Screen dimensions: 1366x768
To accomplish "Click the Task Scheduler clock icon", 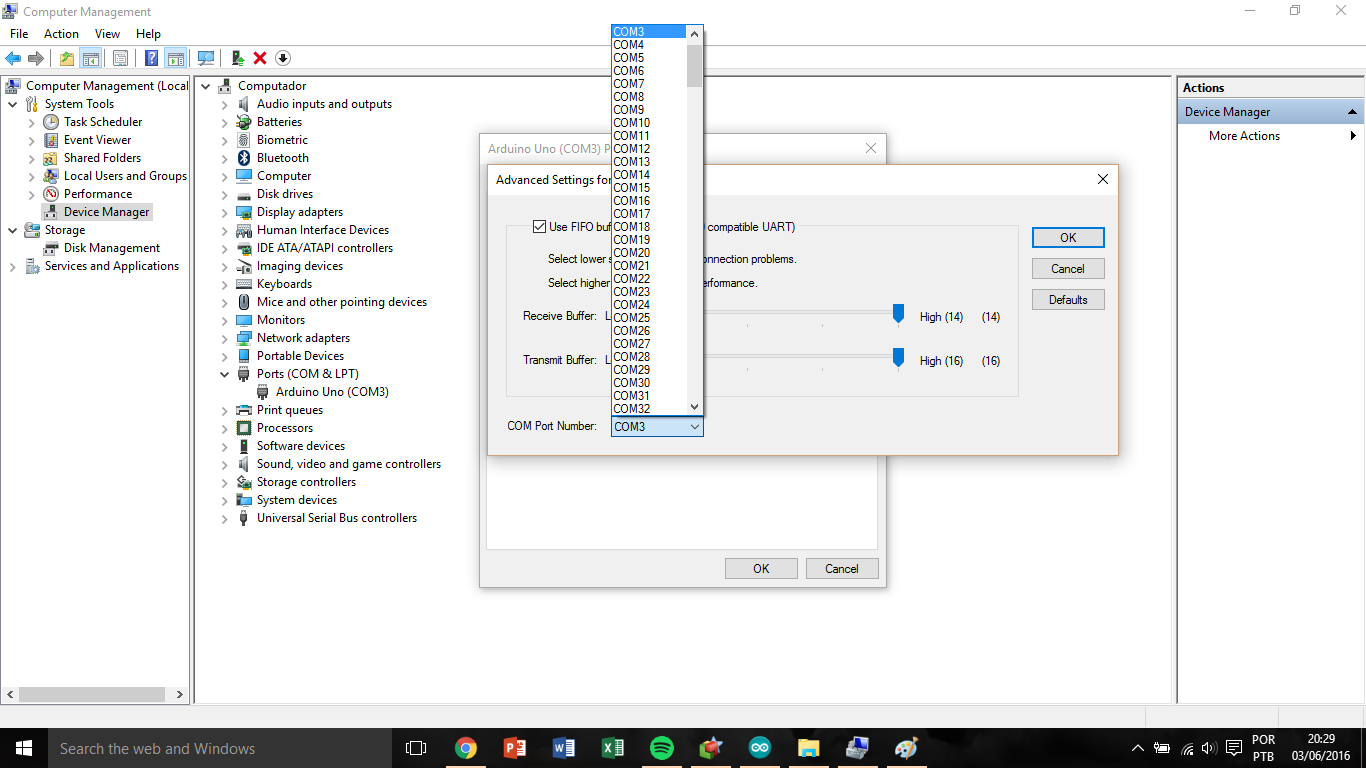I will pyautogui.click(x=51, y=122).
